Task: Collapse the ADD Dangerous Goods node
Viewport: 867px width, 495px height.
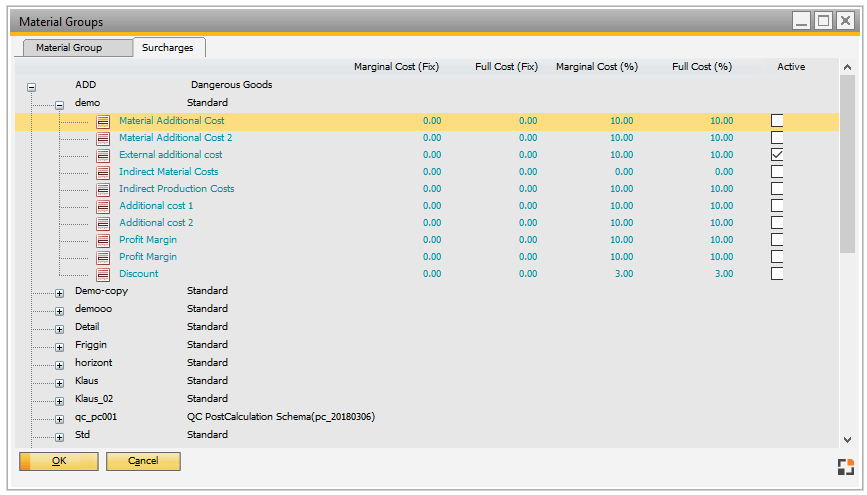Action: 32,87
